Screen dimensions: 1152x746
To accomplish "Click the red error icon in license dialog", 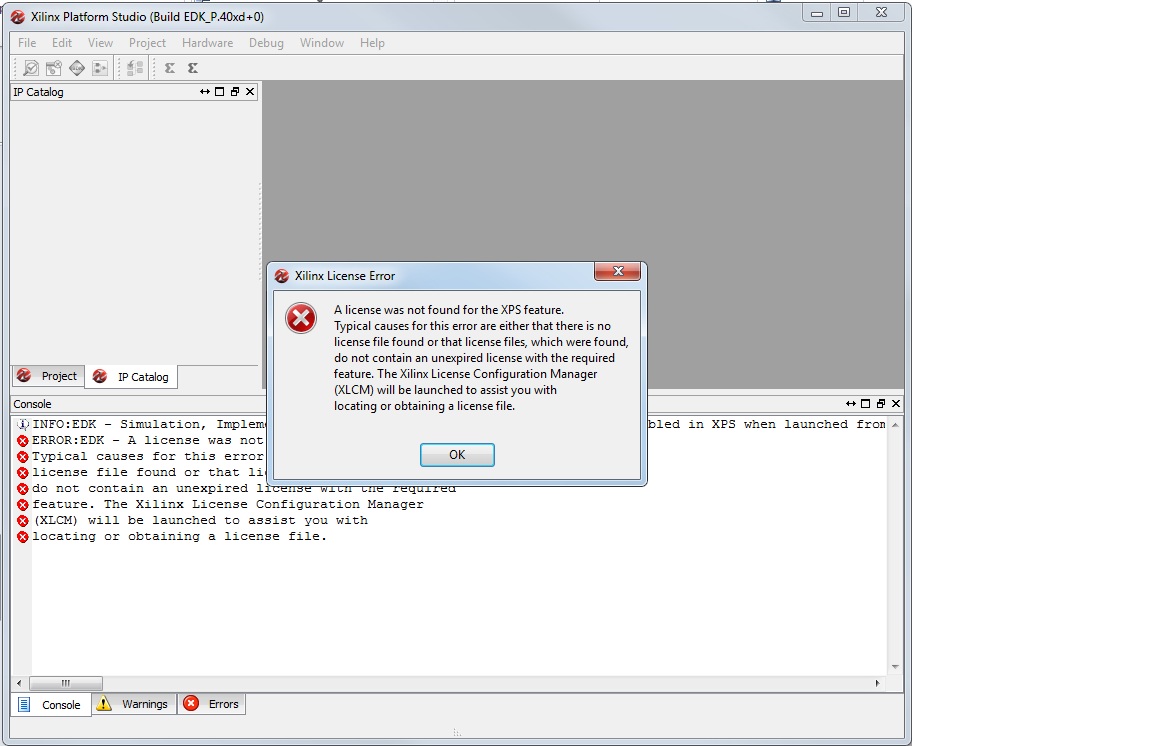I will (x=300, y=319).
